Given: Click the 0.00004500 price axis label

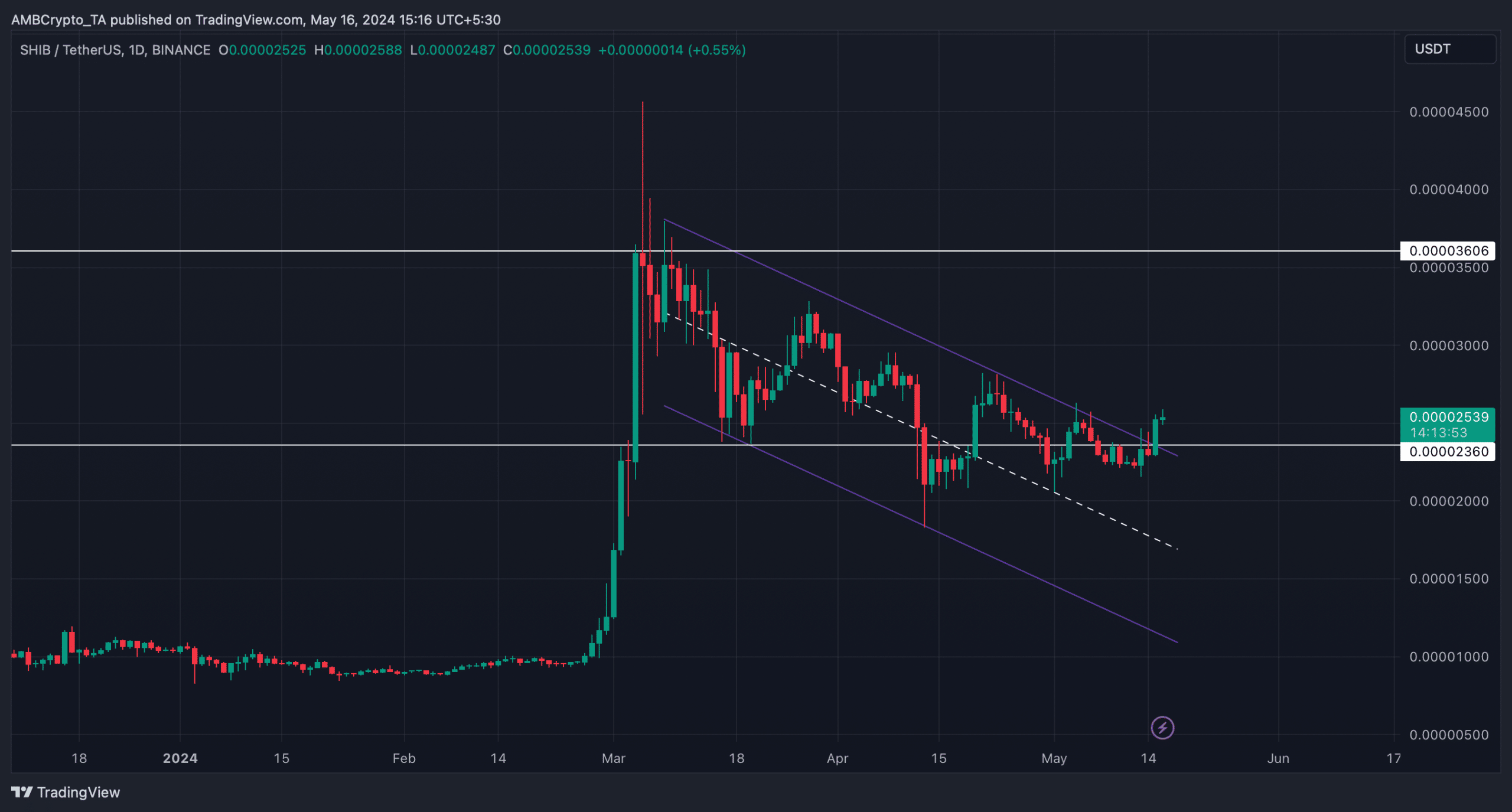Looking at the screenshot, I should (x=1449, y=112).
